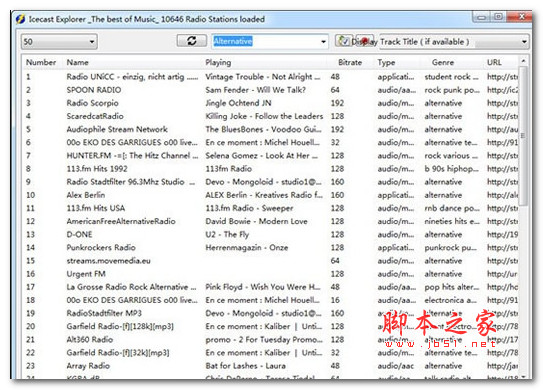This screenshot has height=390, width=543.
Task: Minimize the Icecast Explorer window
Action: (x=482, y=17)
